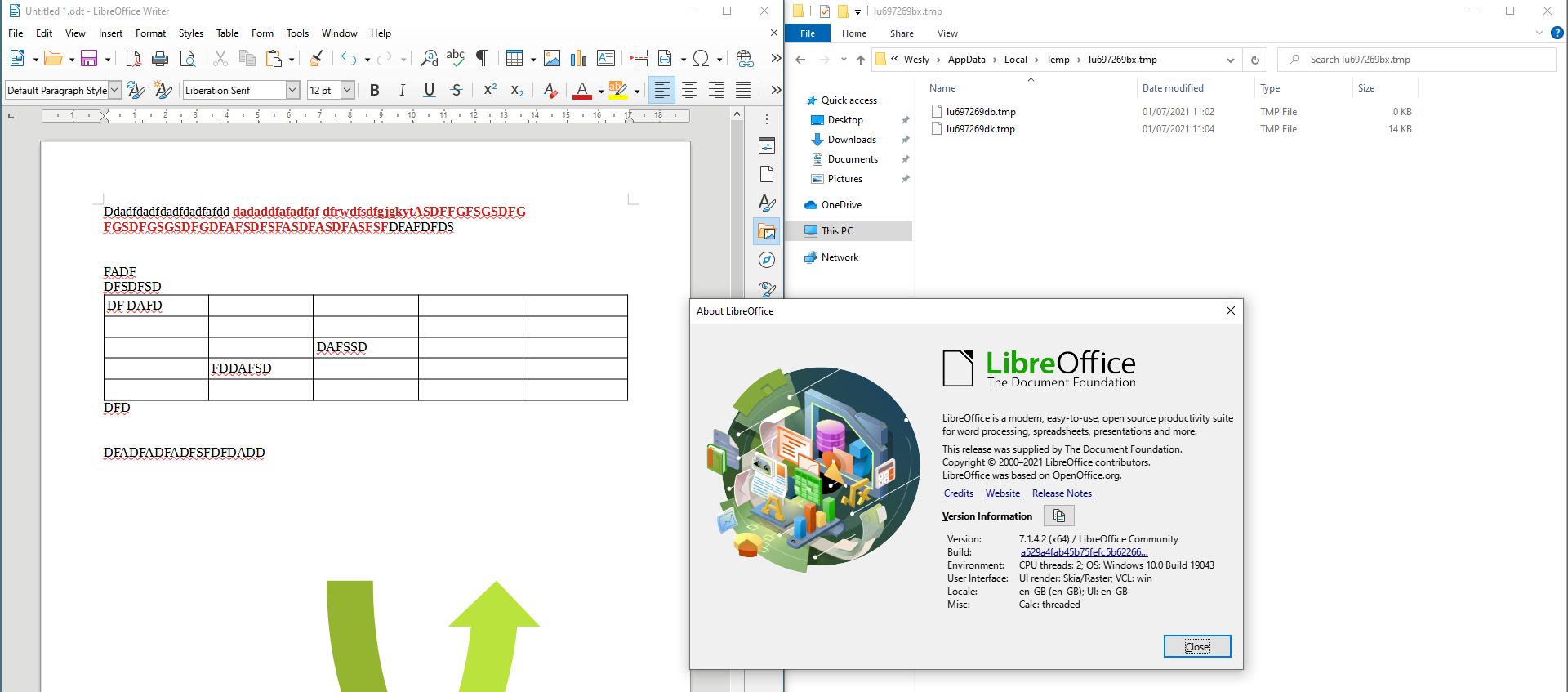
Task: Open Downloads in Explorer navigation pane
Action: coord(852,140)
